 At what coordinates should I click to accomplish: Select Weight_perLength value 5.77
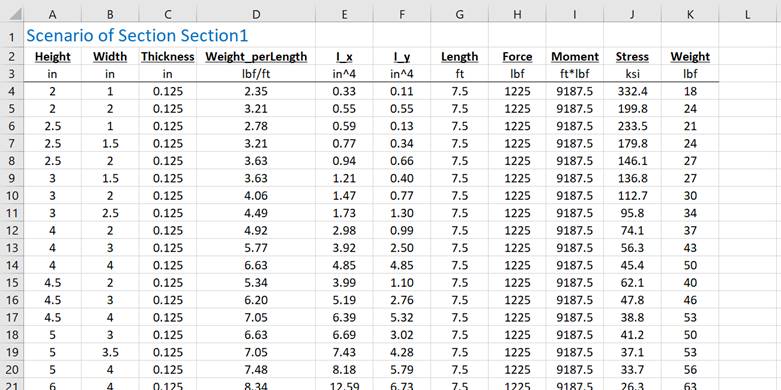pyautogui.click(x=256, y=248)
